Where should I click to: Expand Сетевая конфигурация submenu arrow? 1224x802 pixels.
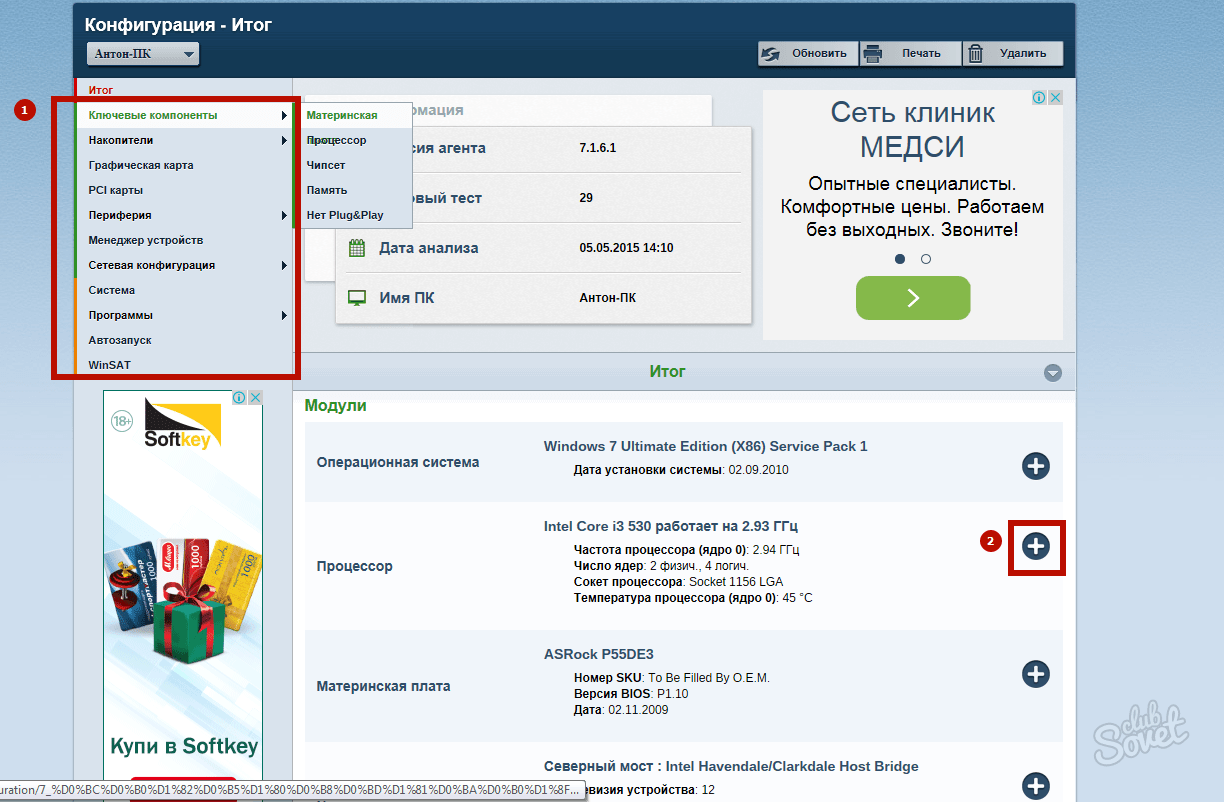pyautogui.click(x=284, y=265)
